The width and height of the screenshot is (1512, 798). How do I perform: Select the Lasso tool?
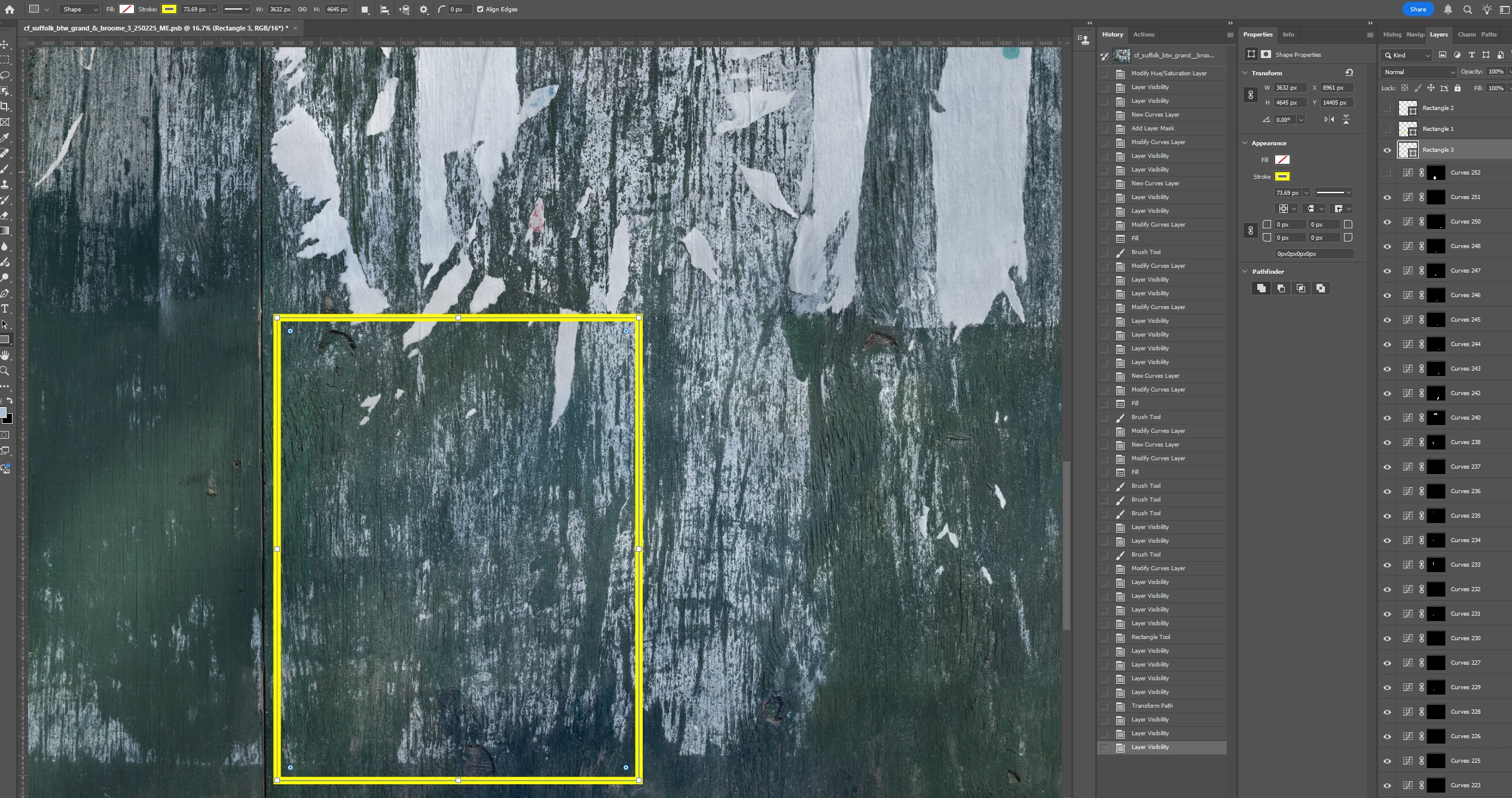tap(5, 76)
